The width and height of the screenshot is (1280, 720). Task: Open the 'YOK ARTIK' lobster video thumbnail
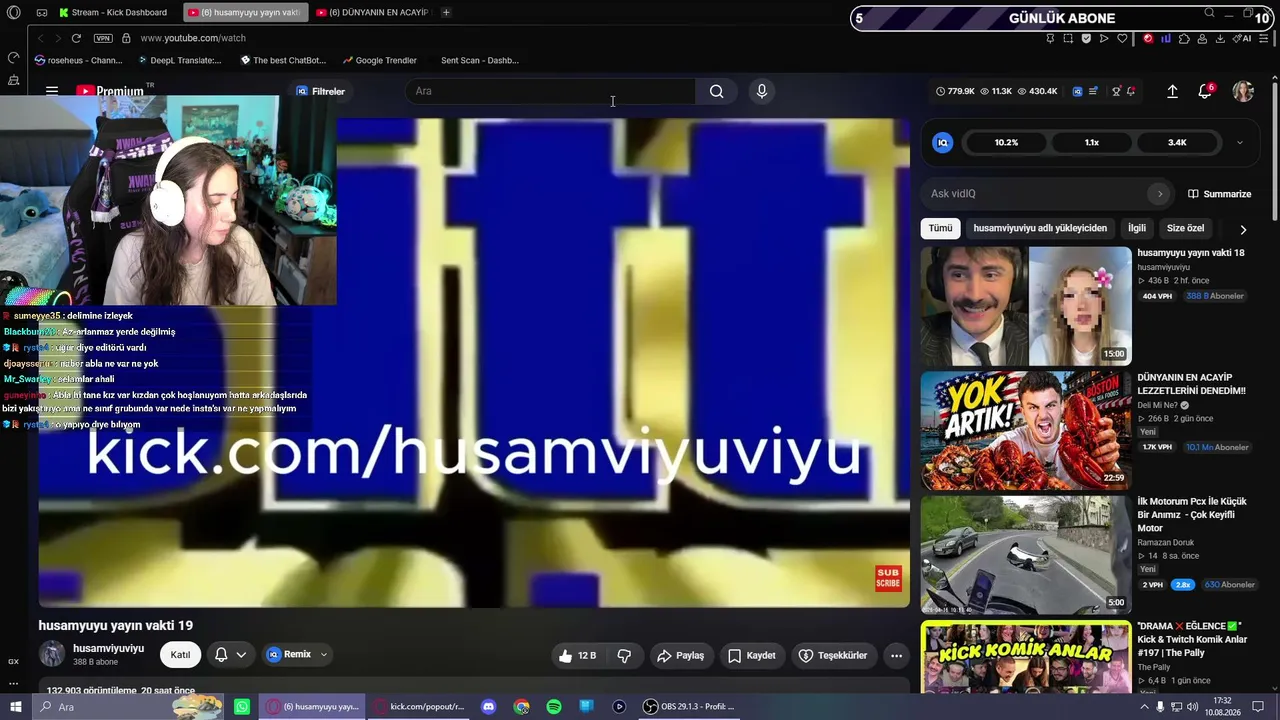[1026, 431]
